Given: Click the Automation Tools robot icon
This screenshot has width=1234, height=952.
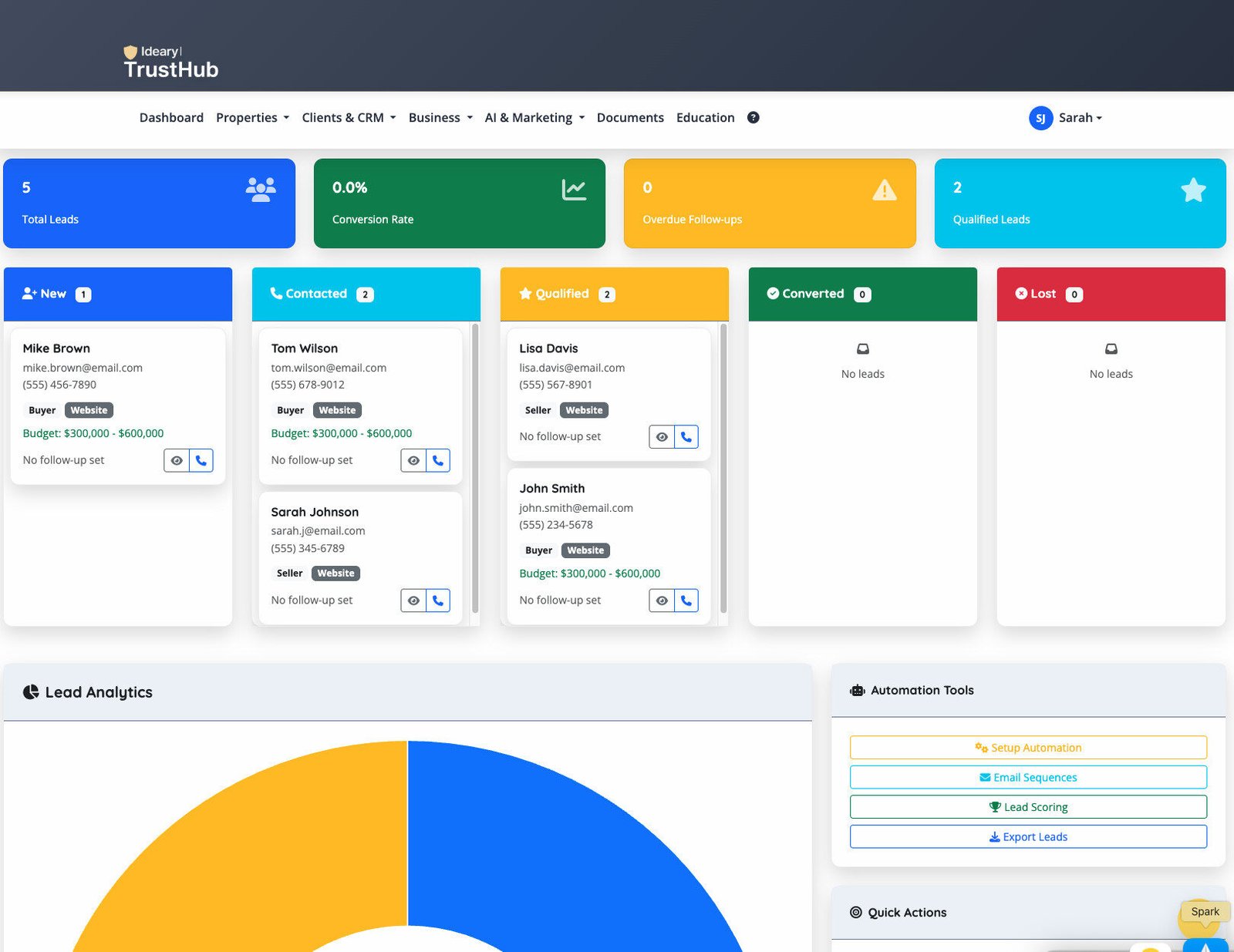Looking at the screenshot, I should tap(858, 691).
